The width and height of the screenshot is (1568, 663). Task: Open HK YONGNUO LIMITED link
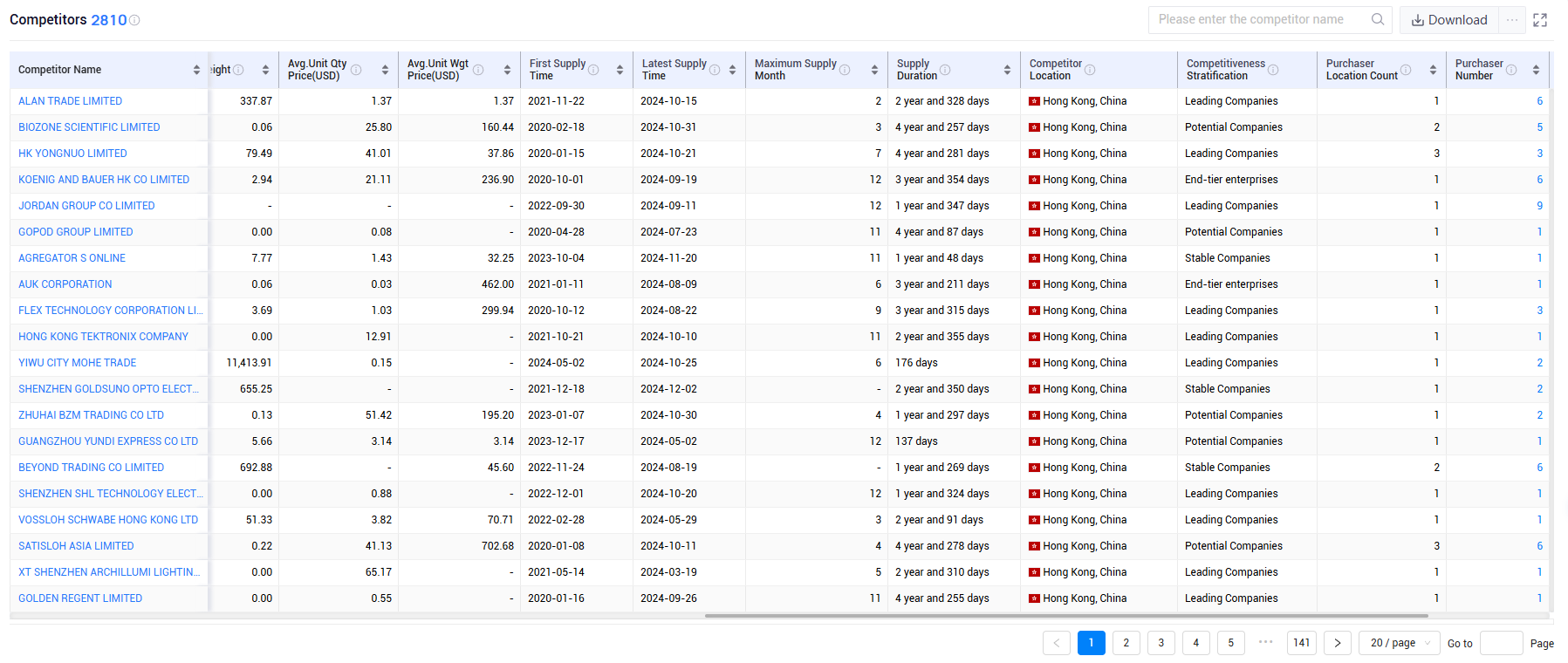point(72,154)
